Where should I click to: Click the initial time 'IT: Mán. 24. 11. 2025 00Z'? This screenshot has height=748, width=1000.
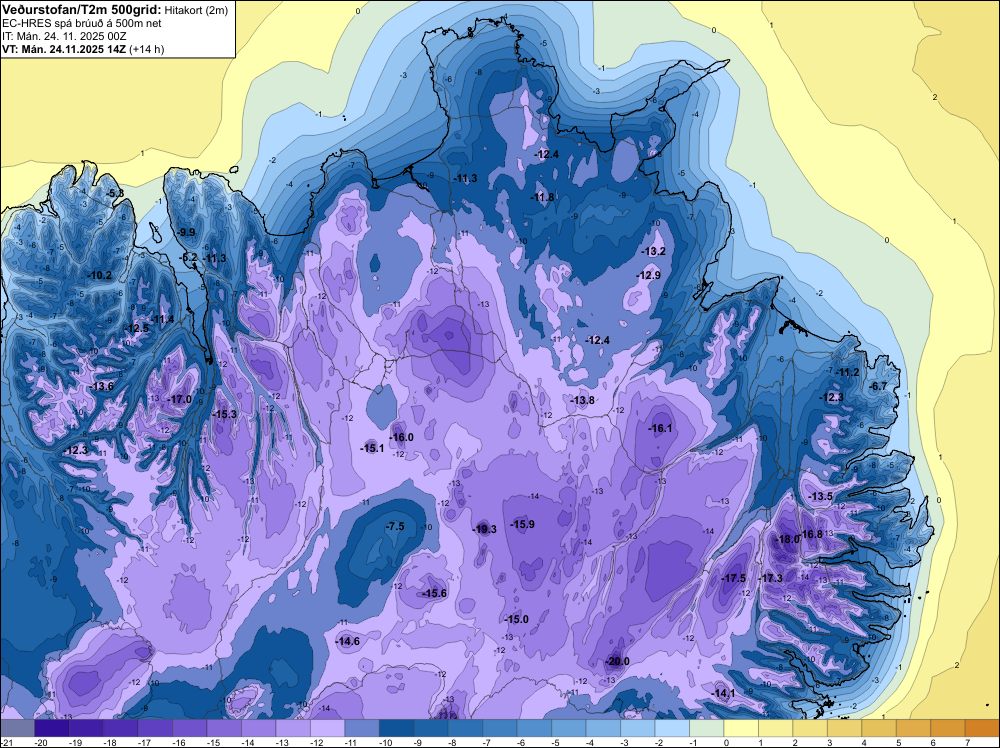(x=64, y=36)
